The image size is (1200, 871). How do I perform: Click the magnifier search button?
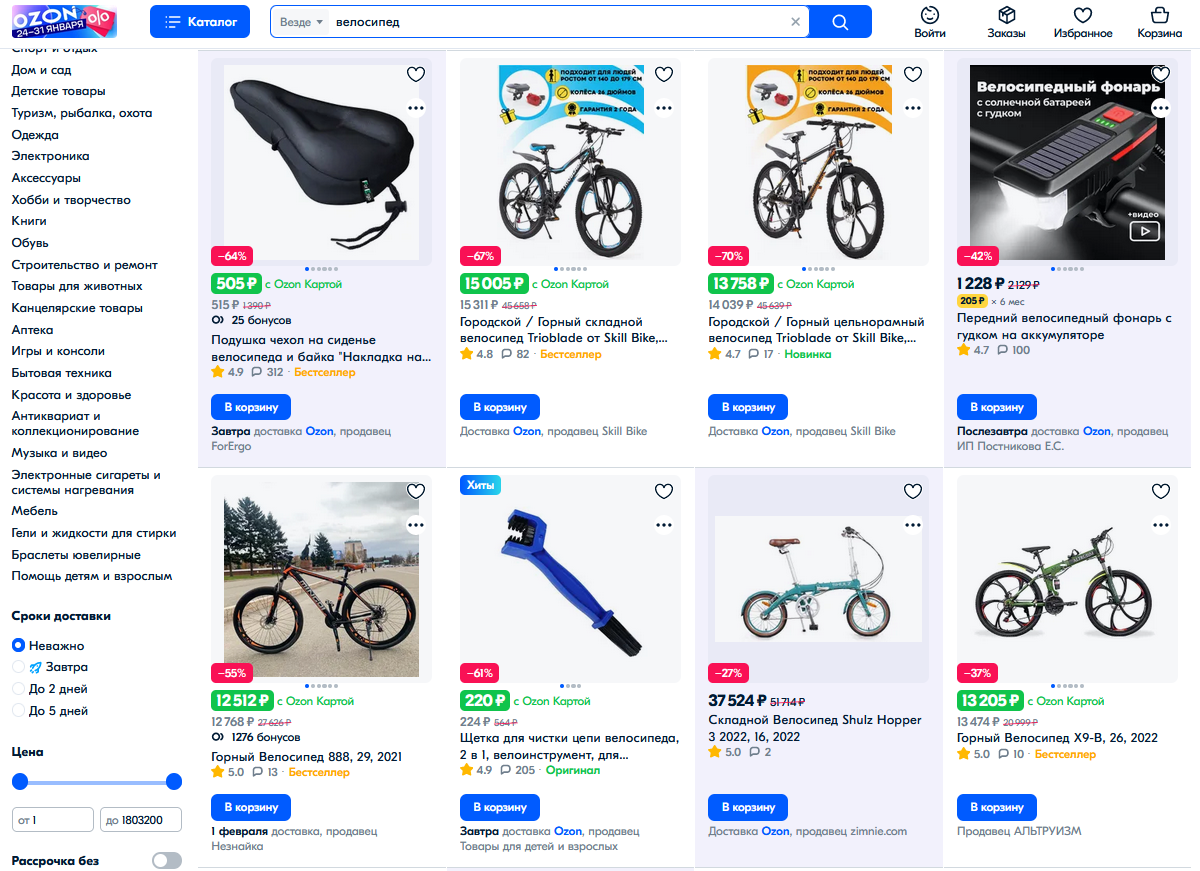click(840, 22)
